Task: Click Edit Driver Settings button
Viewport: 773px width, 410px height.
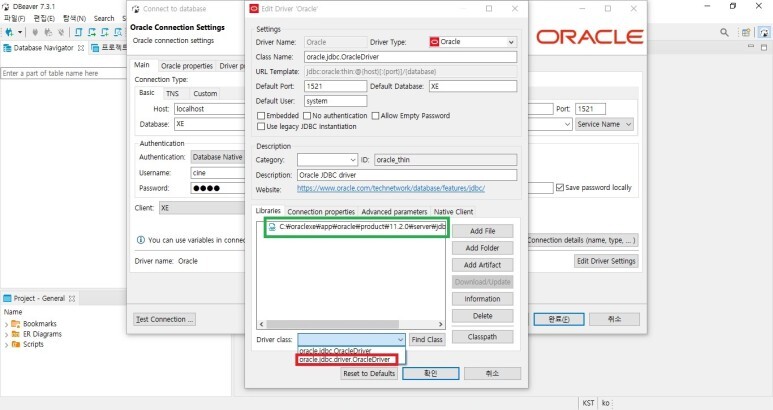Action: point(606,261)
